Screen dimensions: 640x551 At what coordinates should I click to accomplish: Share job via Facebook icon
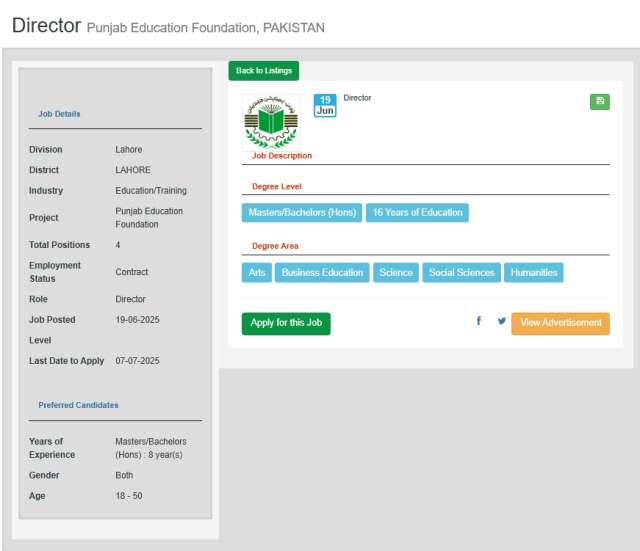click(x=478, y=322)
